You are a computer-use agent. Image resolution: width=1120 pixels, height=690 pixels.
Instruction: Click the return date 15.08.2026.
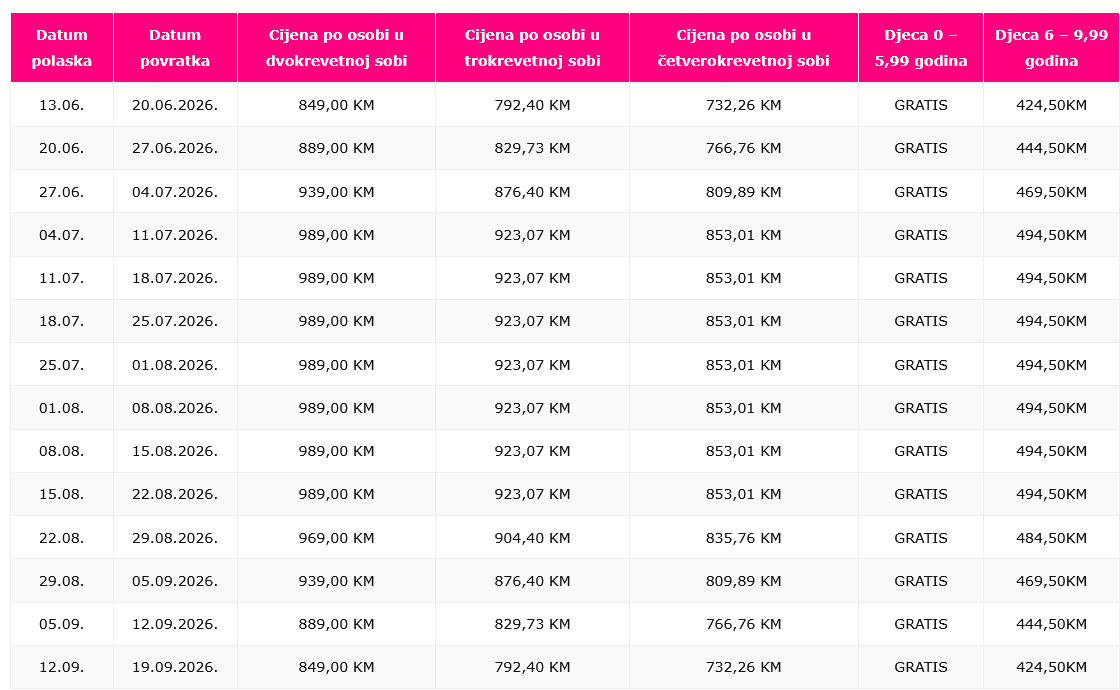point(175,451)
